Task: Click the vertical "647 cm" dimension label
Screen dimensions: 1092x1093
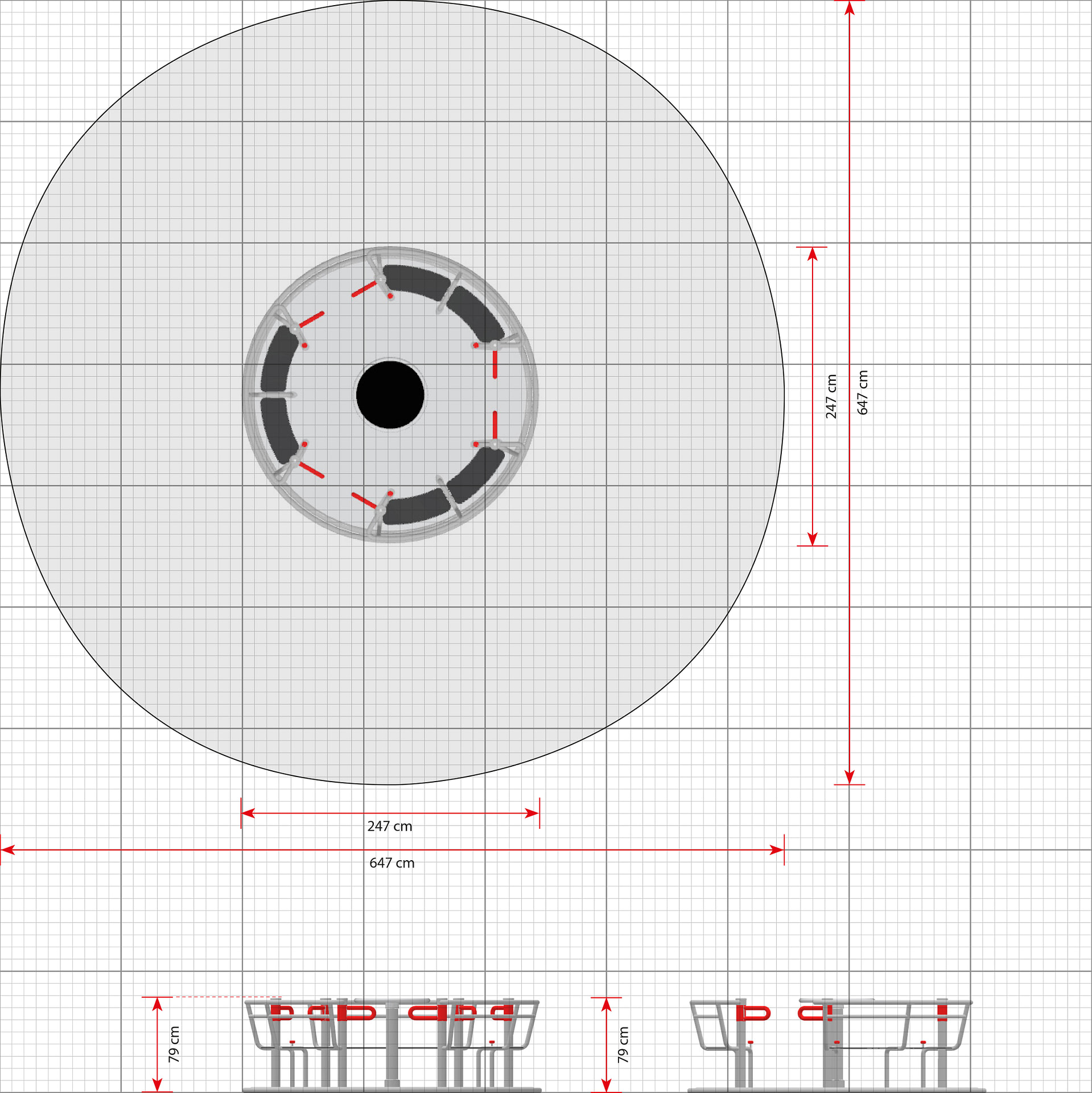Action: (863, 392)
